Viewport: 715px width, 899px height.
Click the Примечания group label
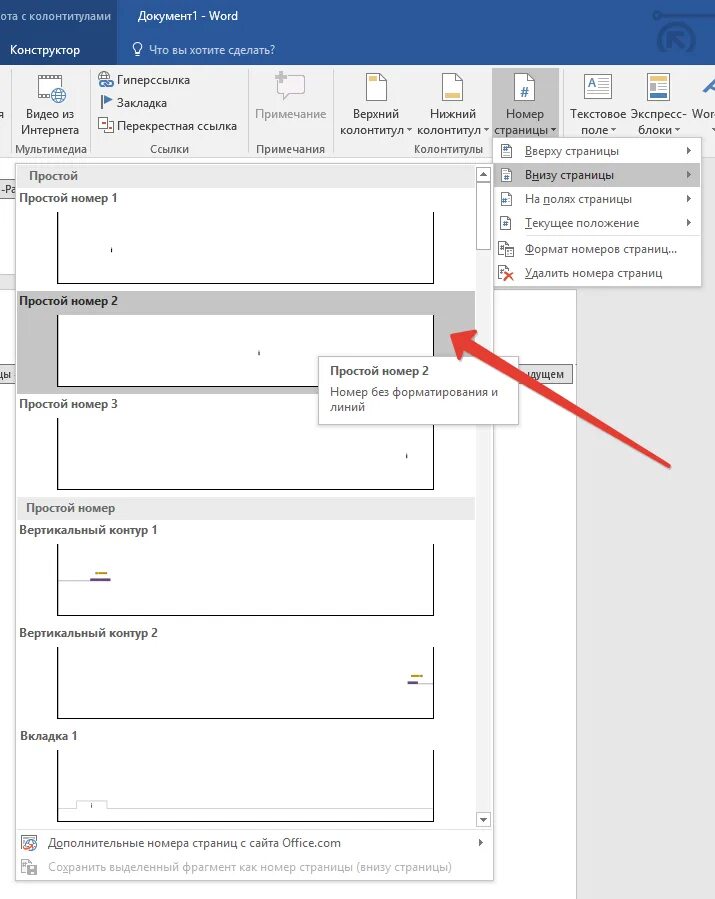[290, 149]
